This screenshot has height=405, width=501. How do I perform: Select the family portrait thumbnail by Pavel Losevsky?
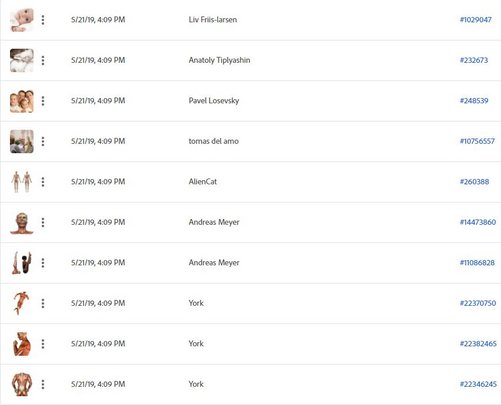[22, 101]
